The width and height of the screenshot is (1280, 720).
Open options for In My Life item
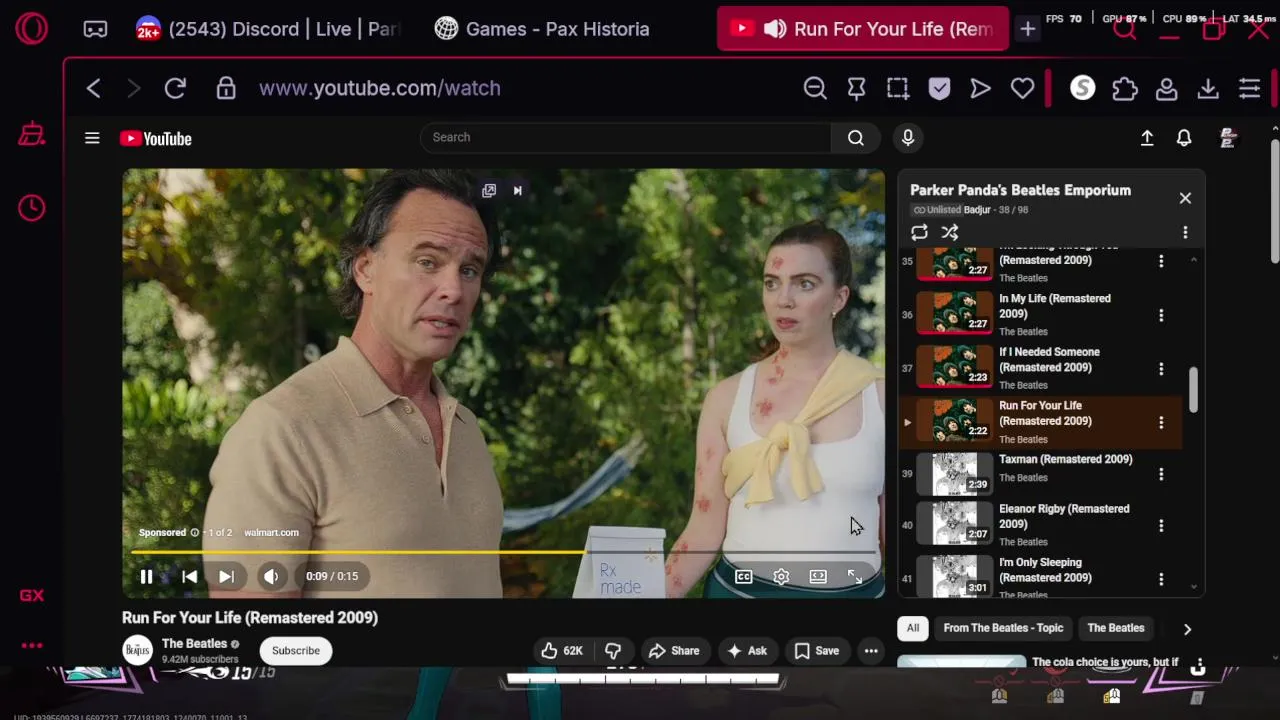[x=1161, y=315]
